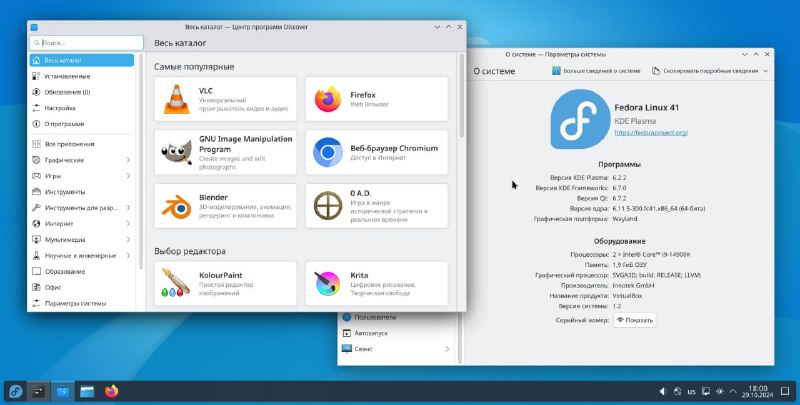Viewport: 800px width, 405px height.
Task: Show hidden system tray icons
Action: click(x=733, y=392)
